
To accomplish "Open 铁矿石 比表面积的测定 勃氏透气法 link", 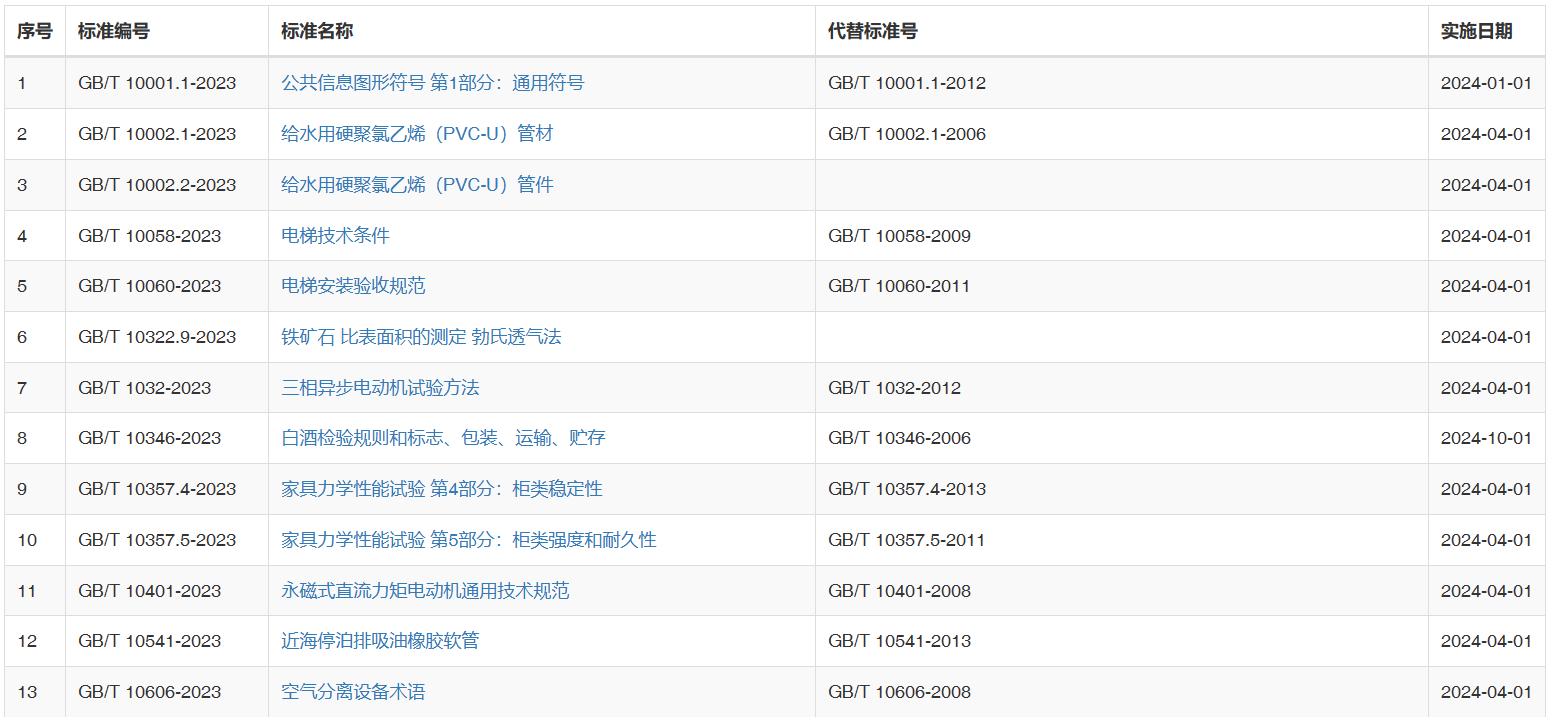I will [421, 337].
